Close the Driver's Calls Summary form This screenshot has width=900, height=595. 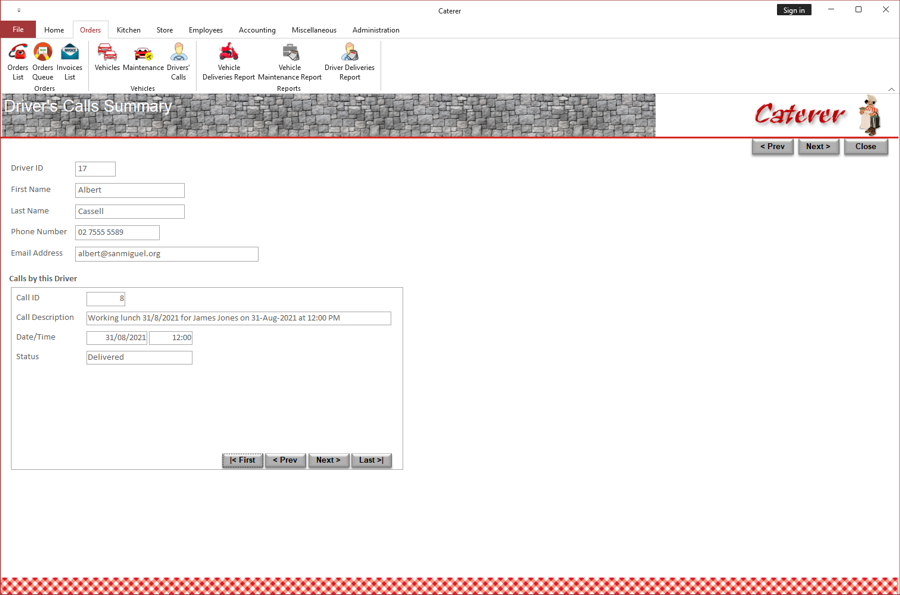coord(866,147)
